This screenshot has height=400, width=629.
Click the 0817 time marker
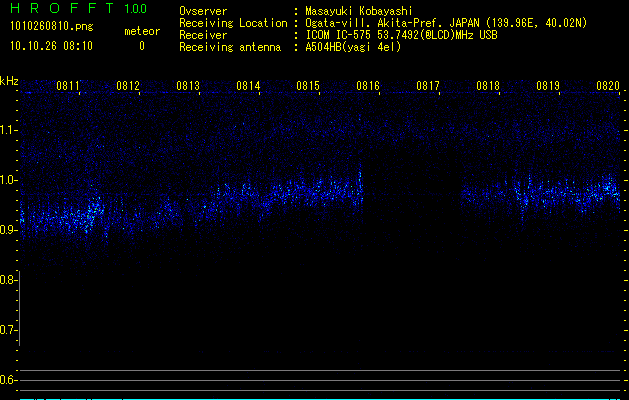coord(428,86)
